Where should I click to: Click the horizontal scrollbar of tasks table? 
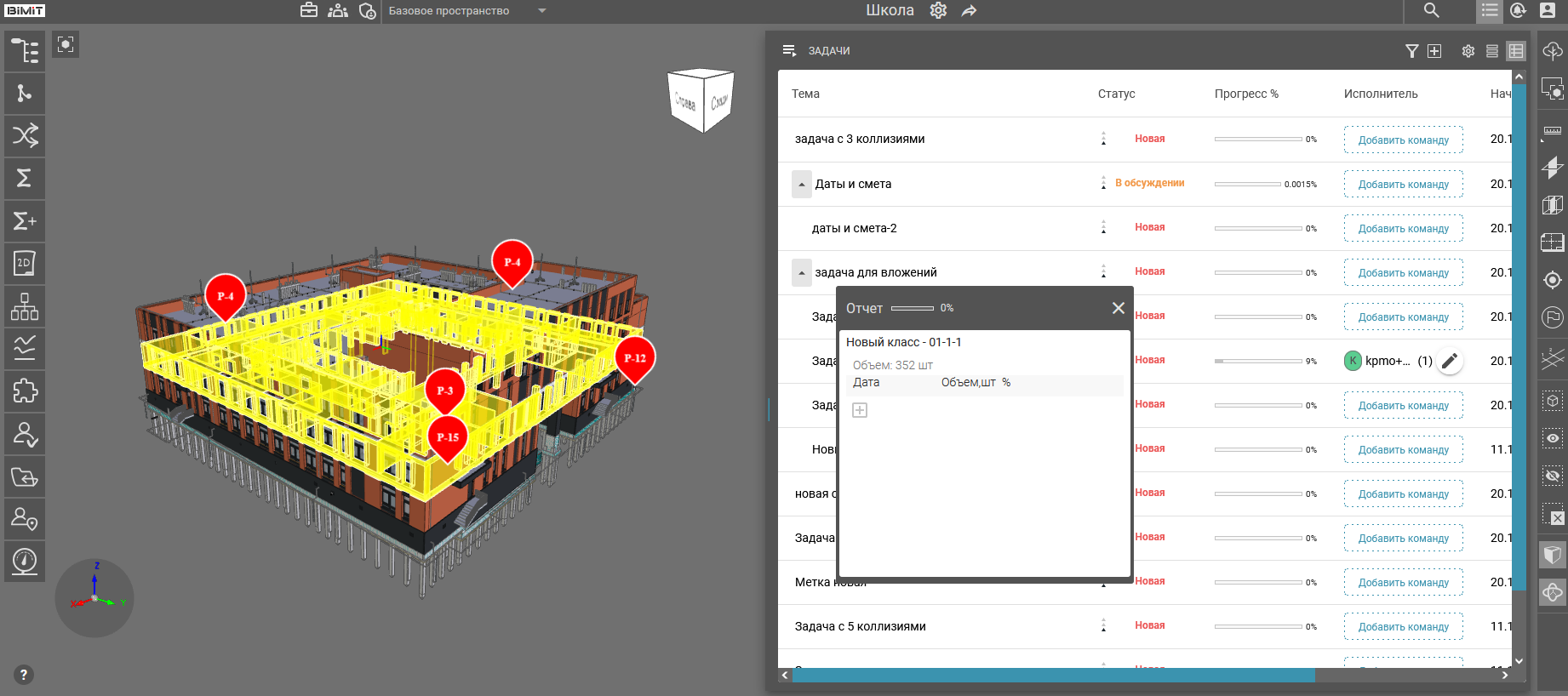pos(1053,676)
